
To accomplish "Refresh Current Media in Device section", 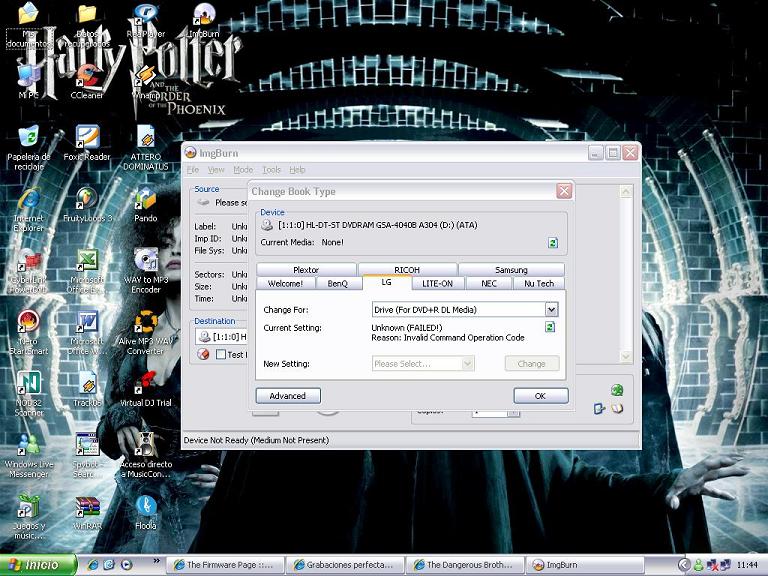I will click(552, 243).
